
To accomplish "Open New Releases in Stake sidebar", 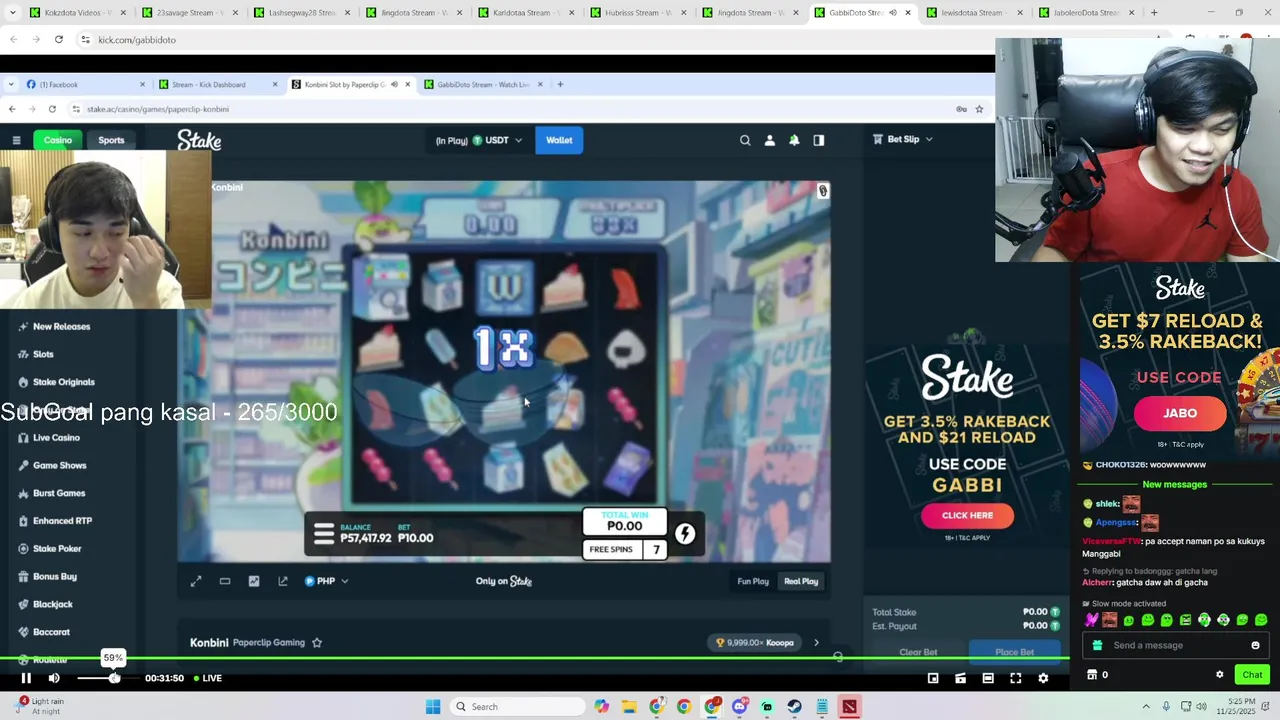I will 61,326.
